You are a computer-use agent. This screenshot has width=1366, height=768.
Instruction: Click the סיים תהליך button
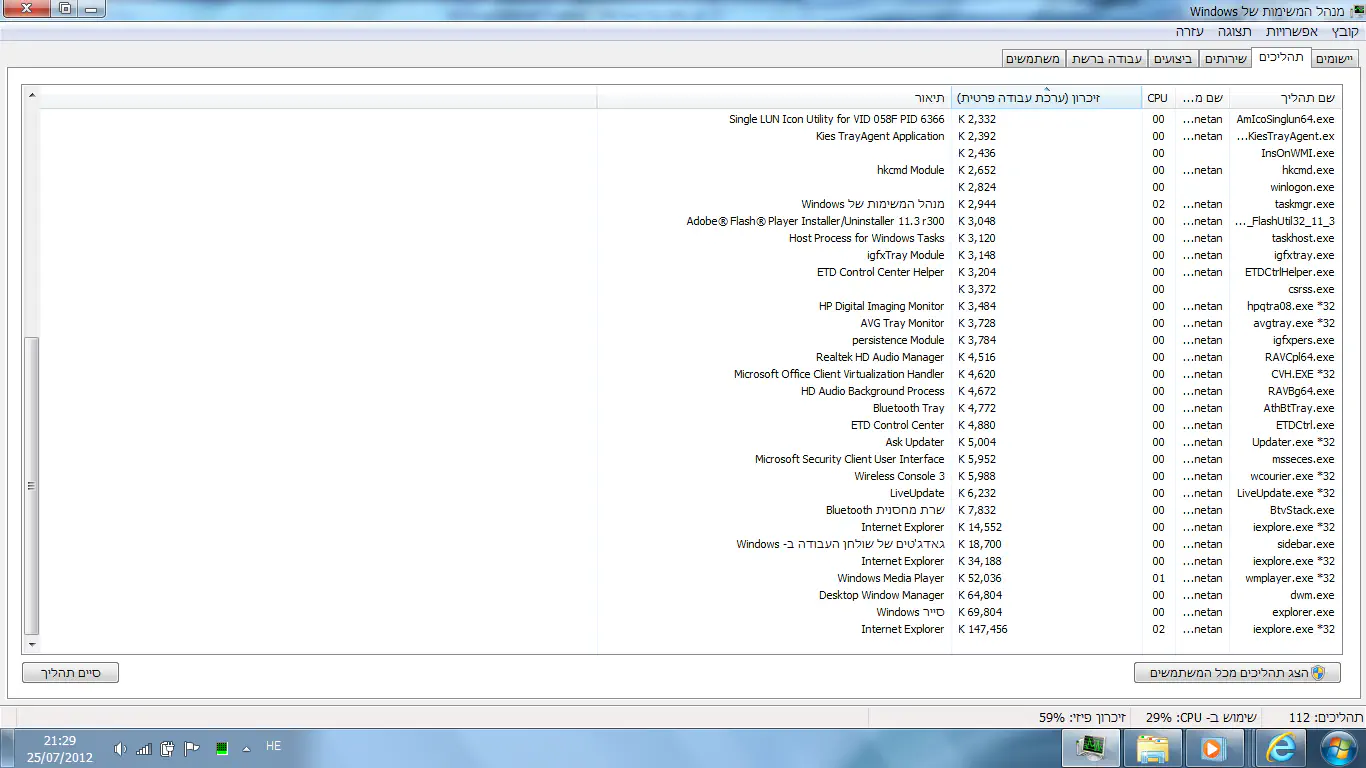point(70,673)
